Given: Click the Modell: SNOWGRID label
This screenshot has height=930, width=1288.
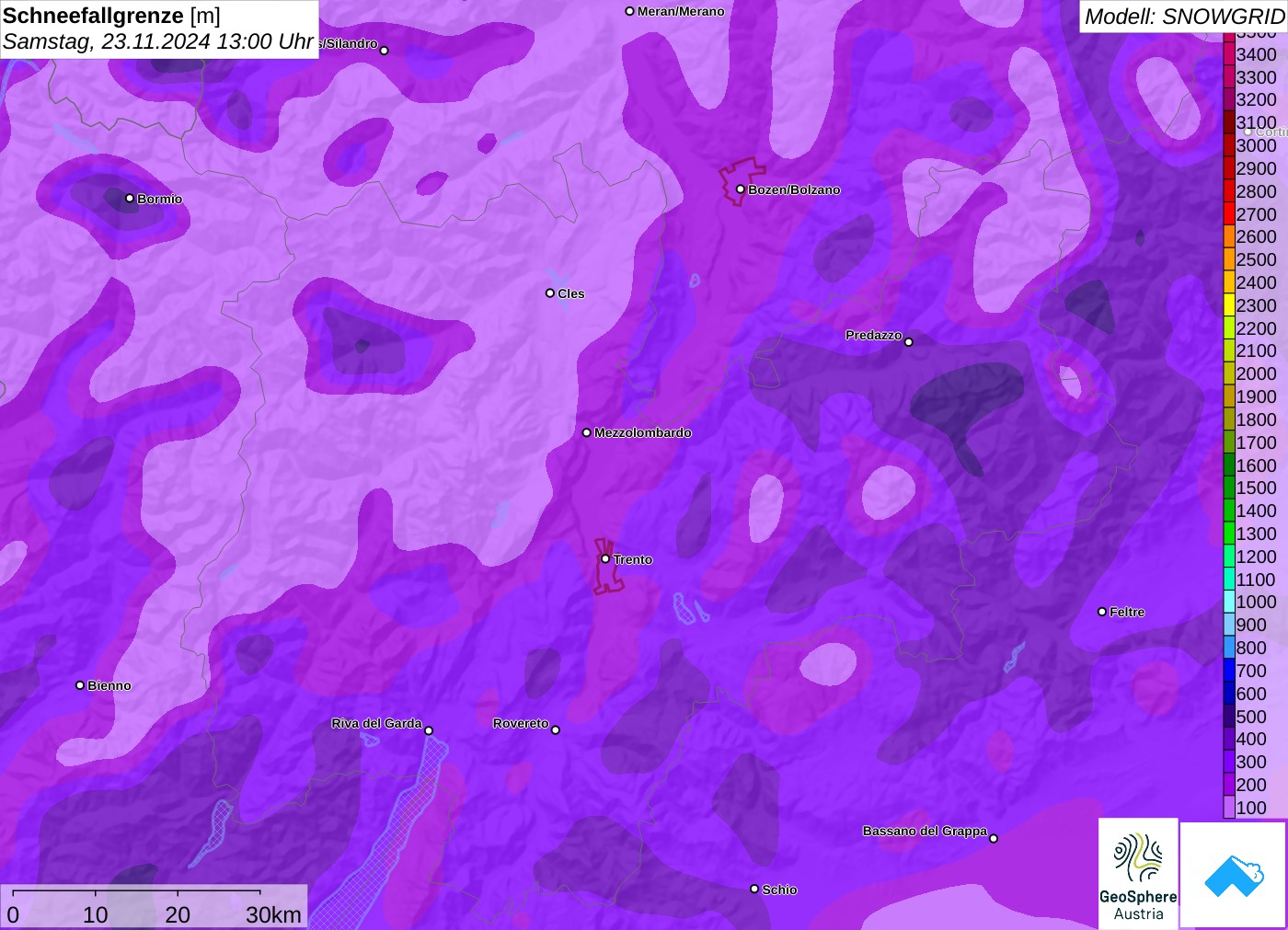Looking at the screenshot, I should pos(1185,16).
